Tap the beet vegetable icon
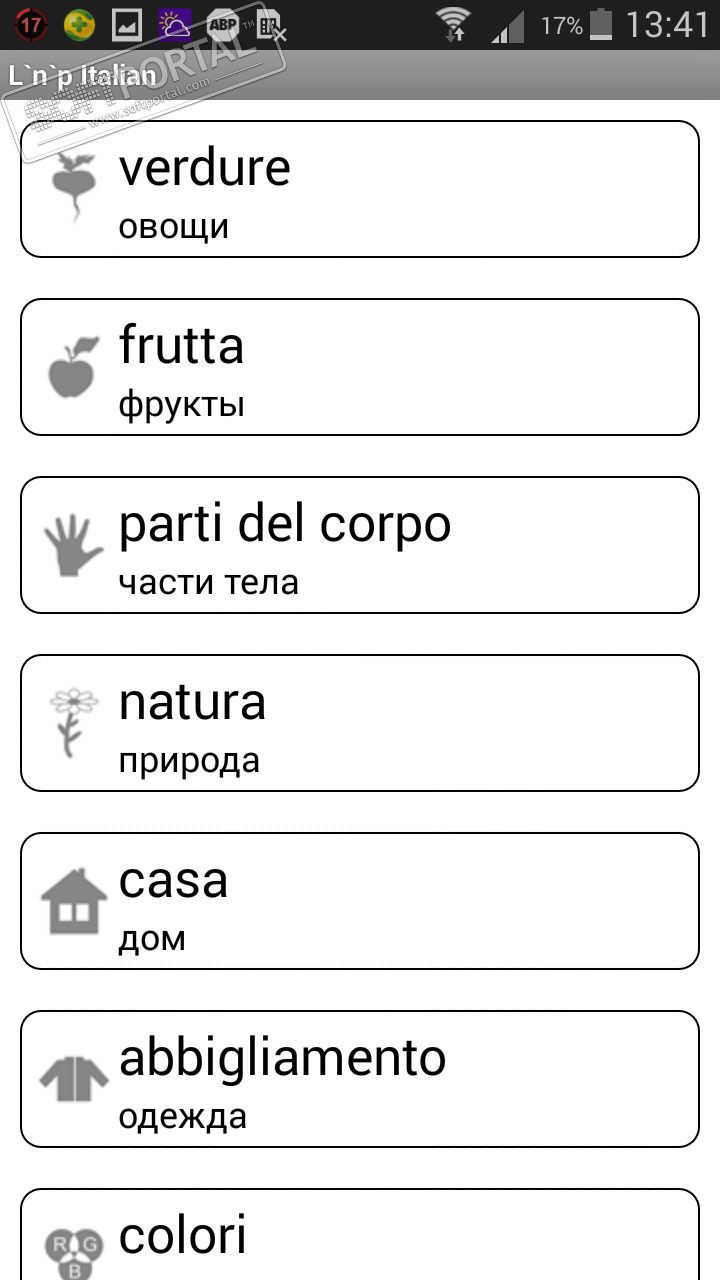Image resolution: width=720 pixels, height=1280 pixels. point(73,187)
